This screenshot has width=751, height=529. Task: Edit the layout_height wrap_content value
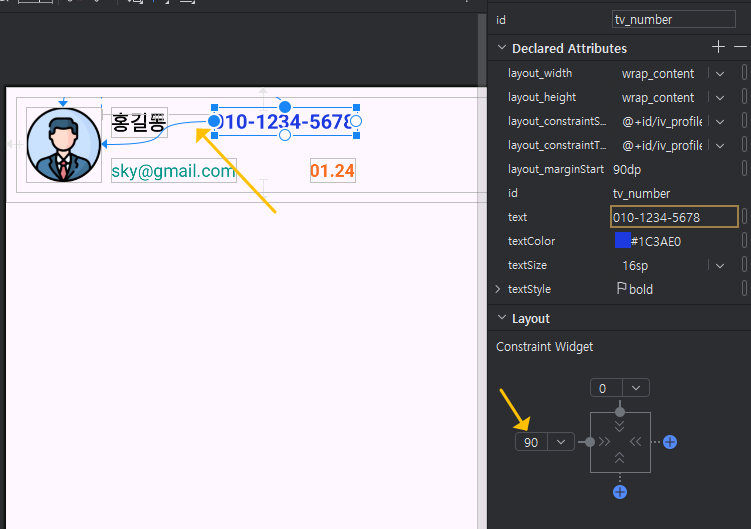pos(658,98)
